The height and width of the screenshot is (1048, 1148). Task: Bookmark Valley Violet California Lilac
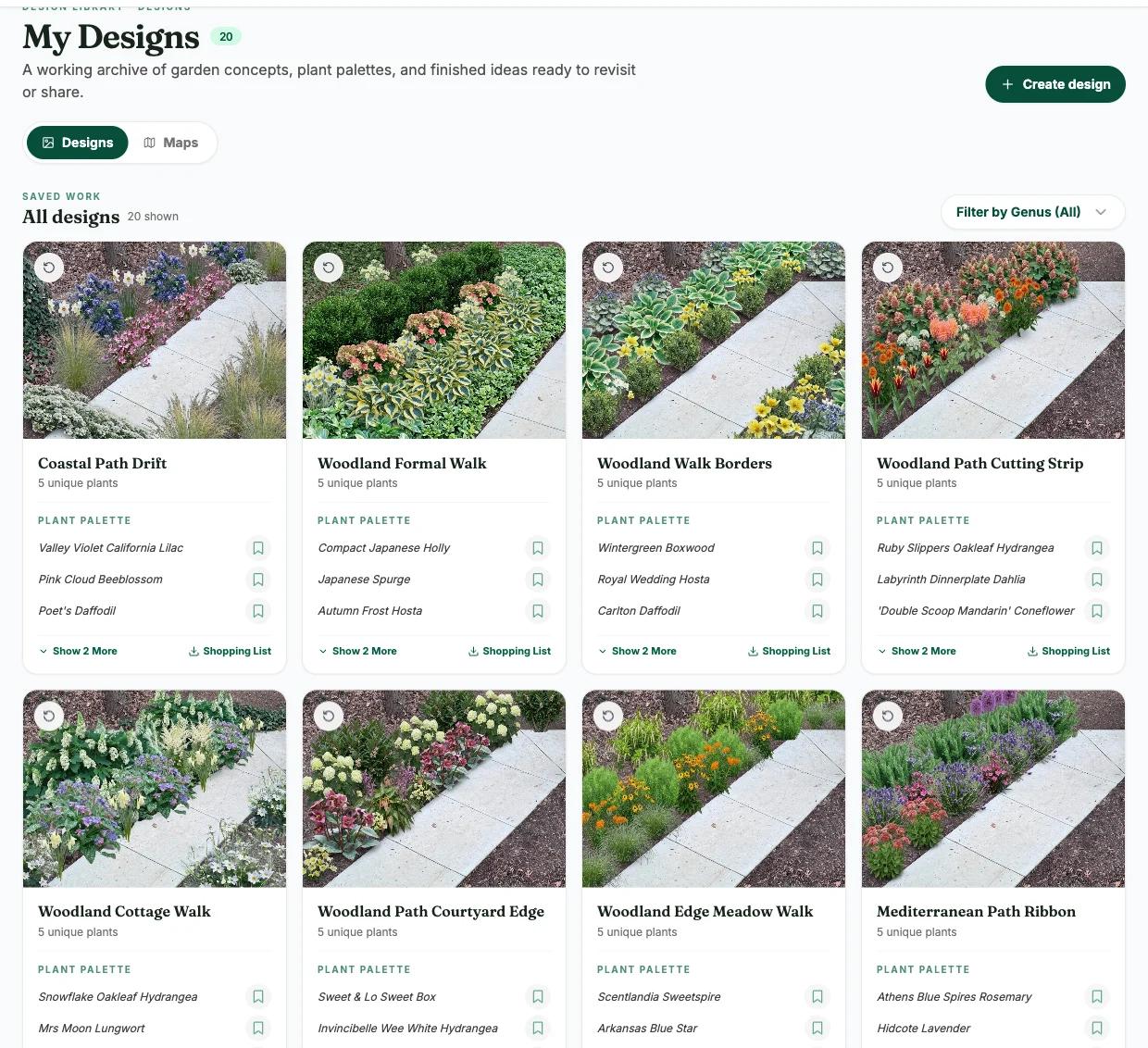(258, 548)
